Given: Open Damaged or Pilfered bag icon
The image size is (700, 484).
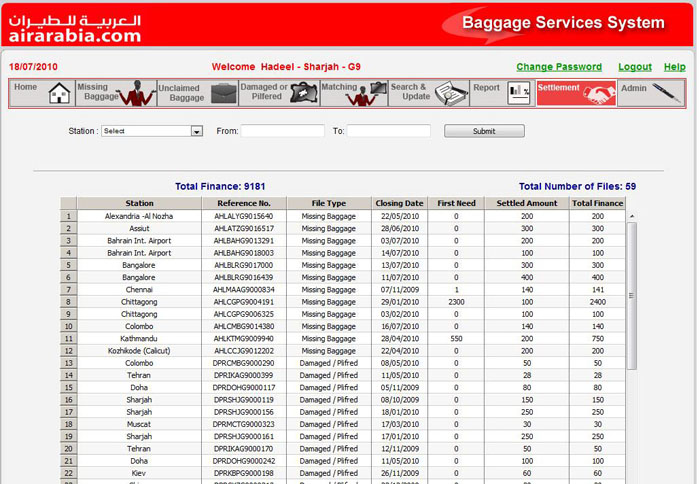Looking at the screenshot, I should (x=301, y=94).
